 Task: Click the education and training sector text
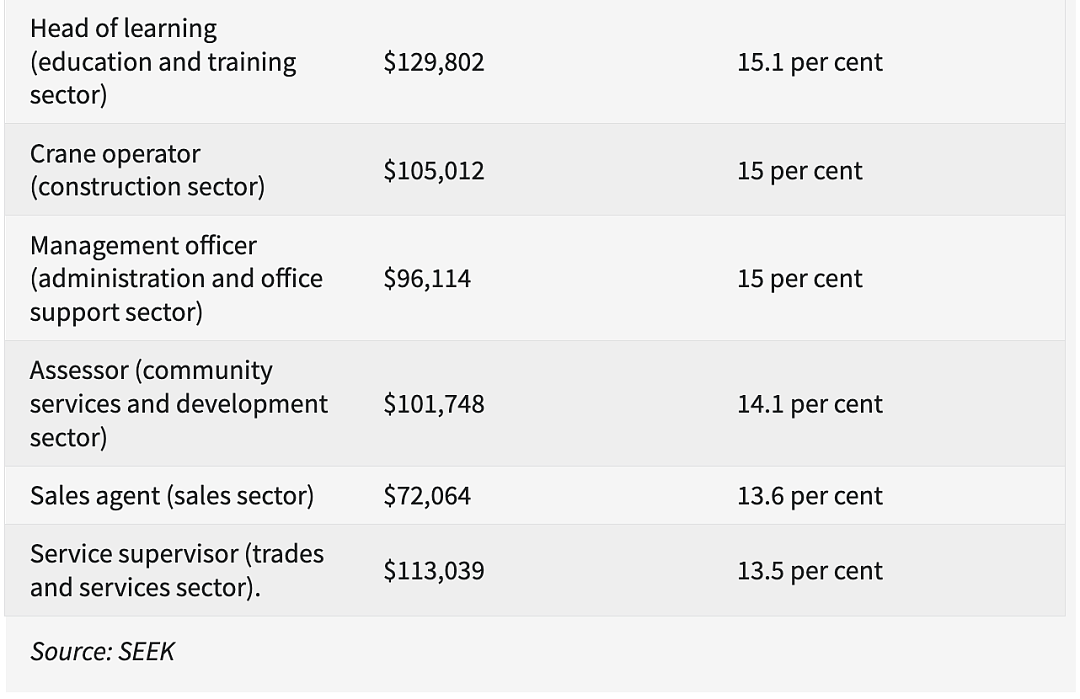point(163,78)
